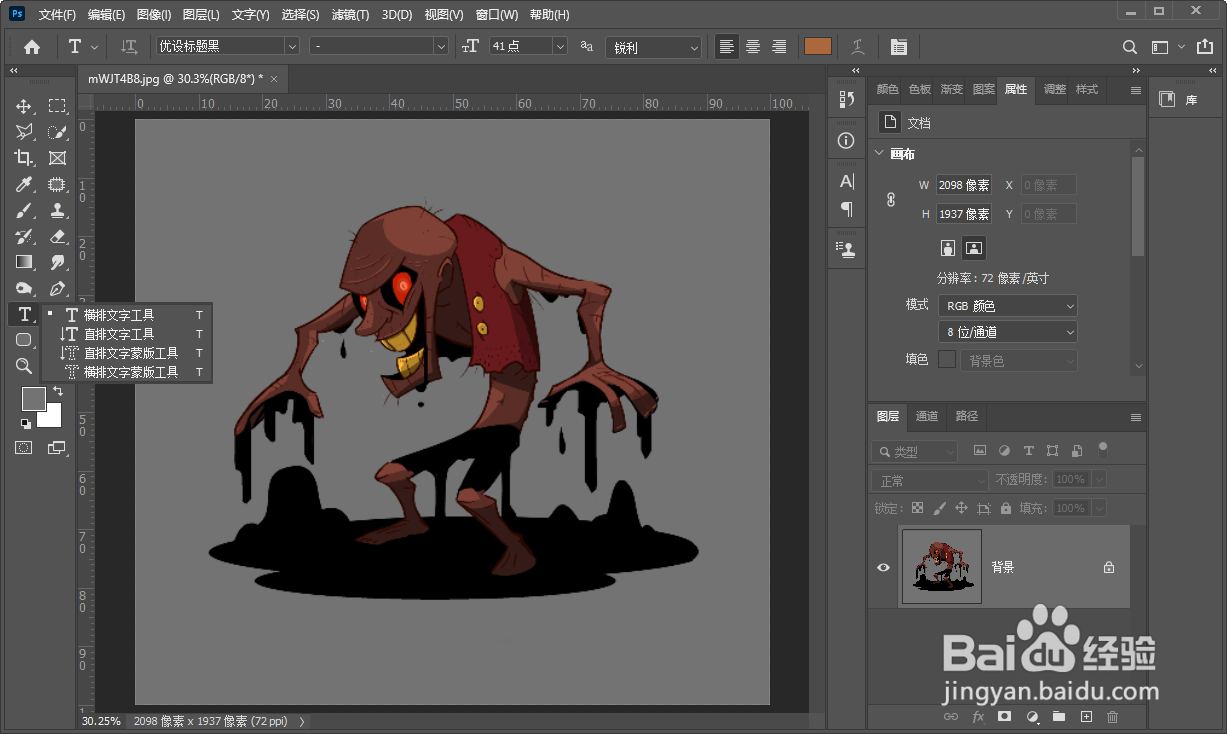1227x734 pixels.
Task: Select the Brush tool
Action: pos(24,210)
